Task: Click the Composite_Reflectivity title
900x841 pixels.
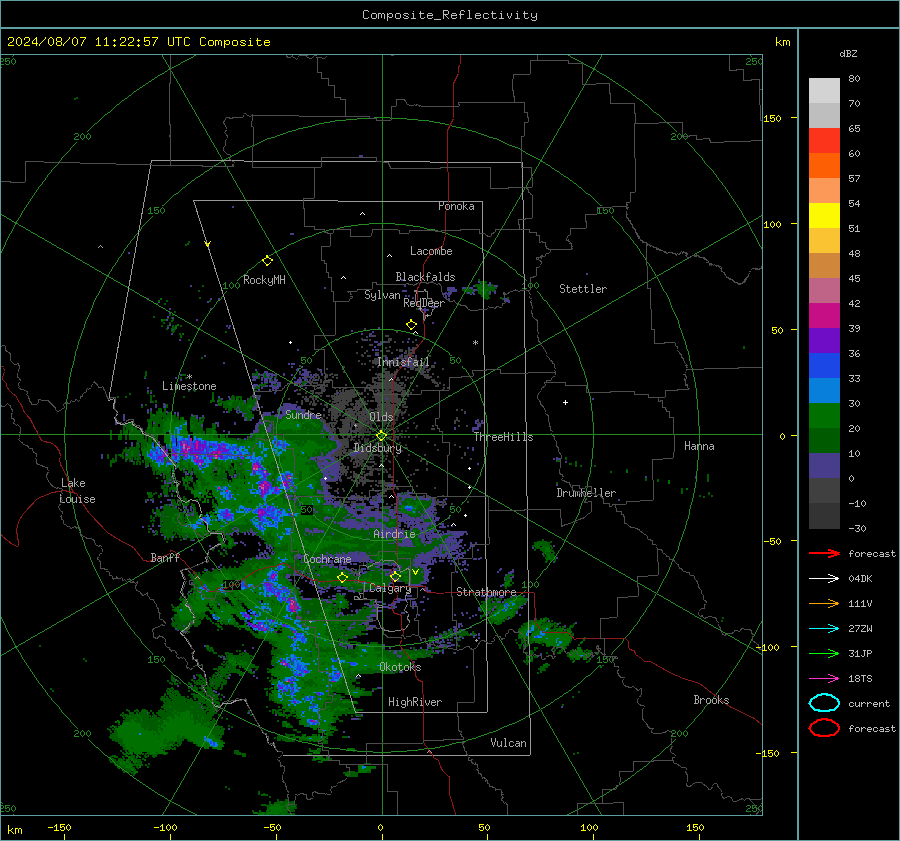Action: (450, 15)
